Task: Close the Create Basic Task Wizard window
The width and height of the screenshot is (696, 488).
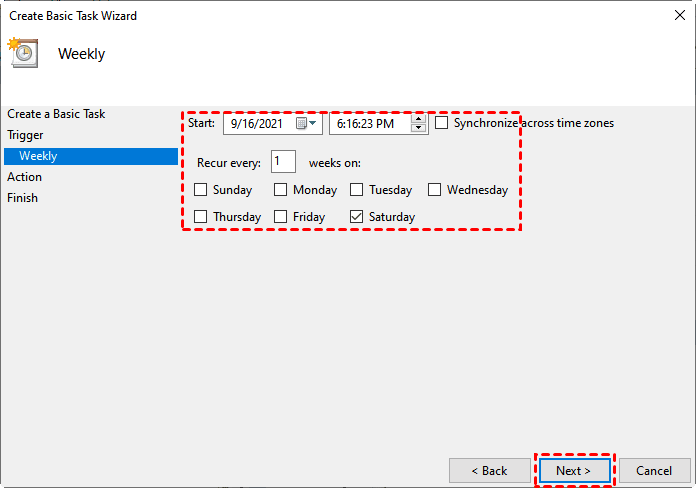Action: tap(680, 15)
